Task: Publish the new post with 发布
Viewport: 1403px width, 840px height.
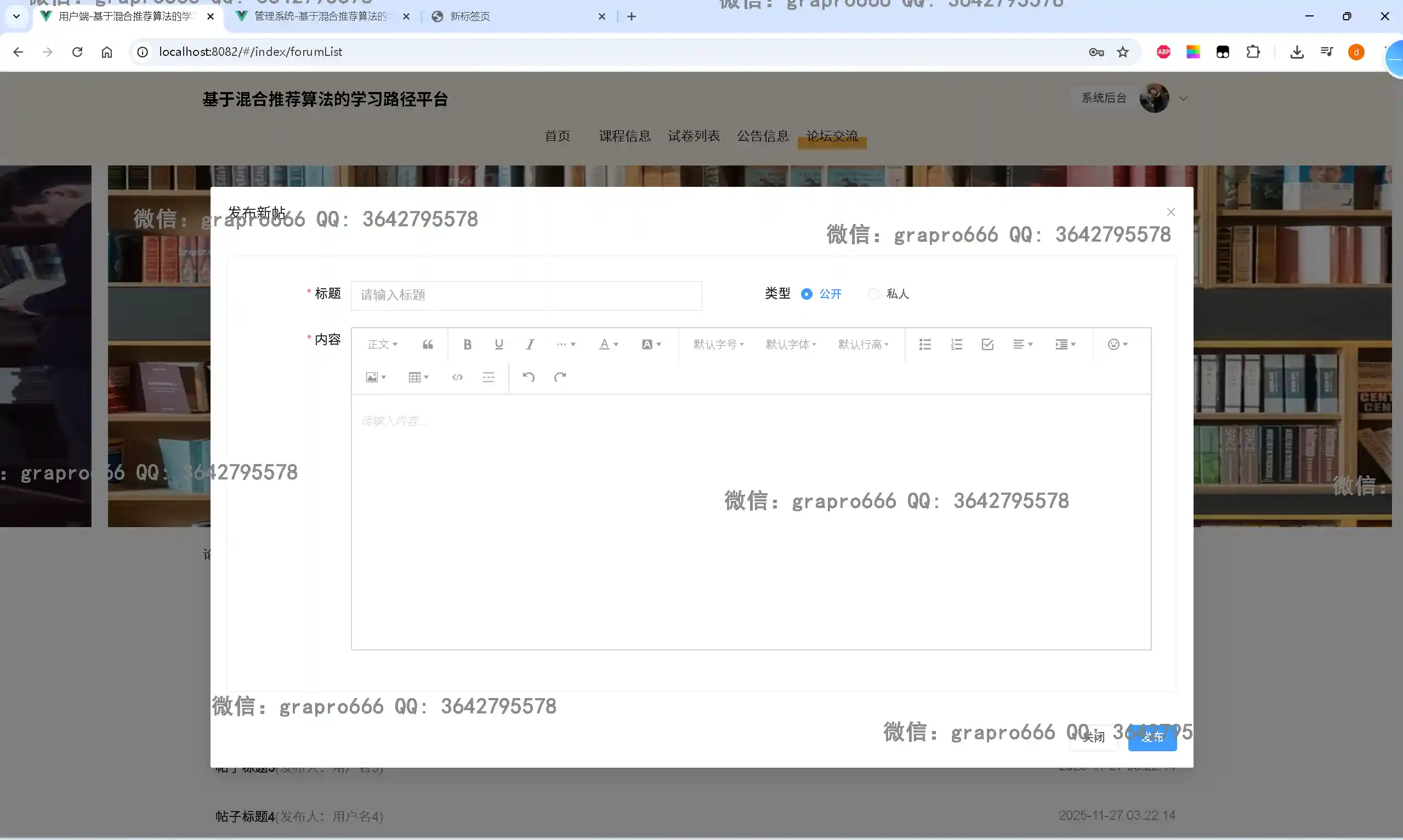Action: tap(1152, 738)
